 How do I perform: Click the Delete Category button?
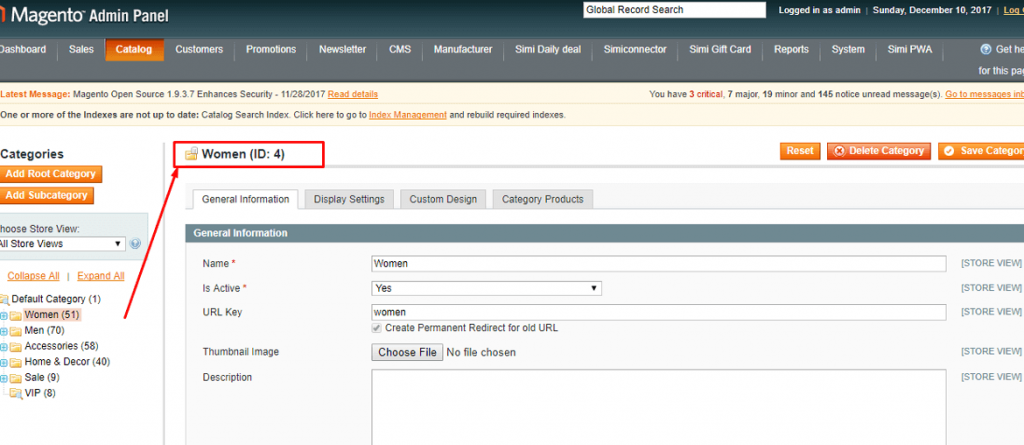click(879, 151)
